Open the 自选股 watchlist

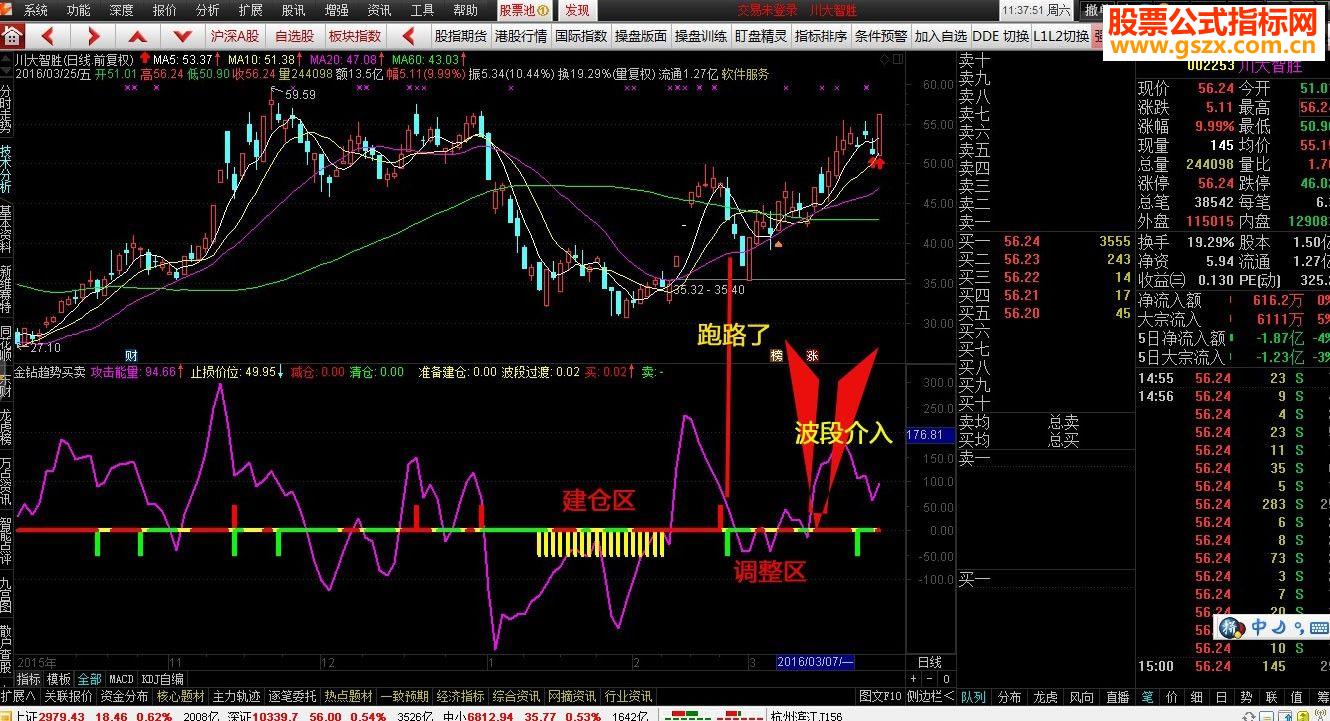[x=294, y=36]
